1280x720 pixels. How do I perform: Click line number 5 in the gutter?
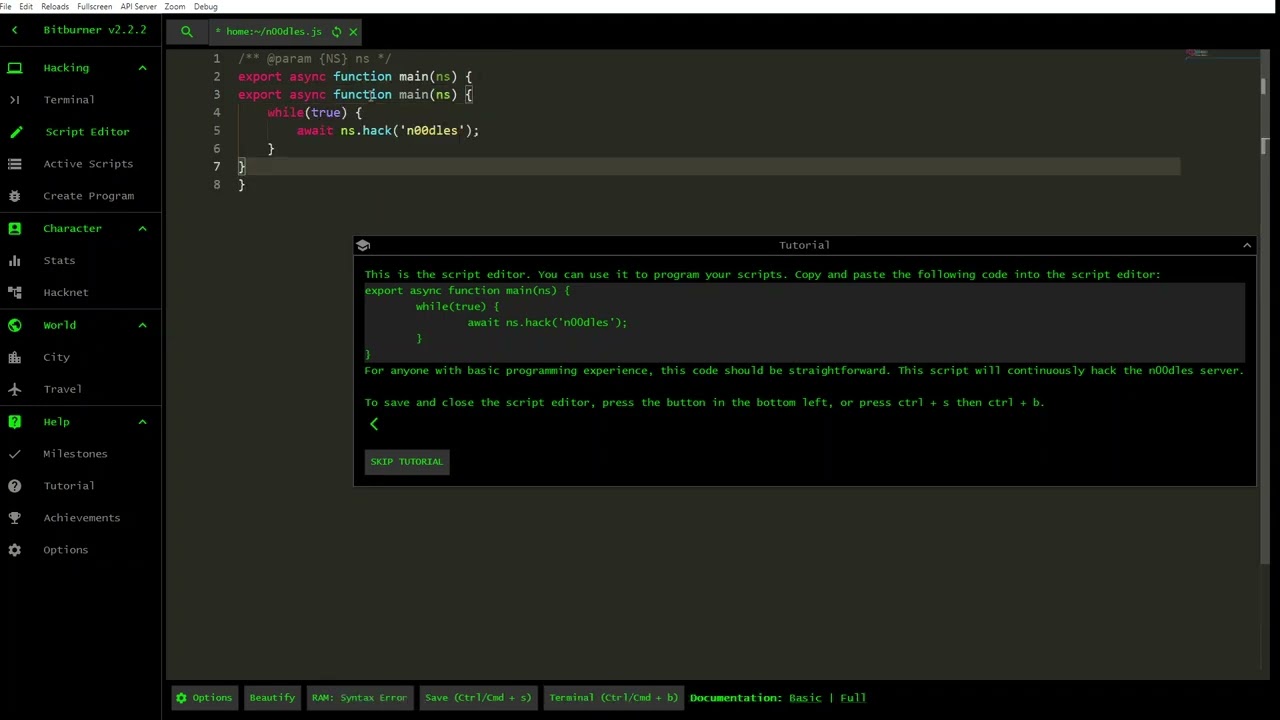coord(216,131)
